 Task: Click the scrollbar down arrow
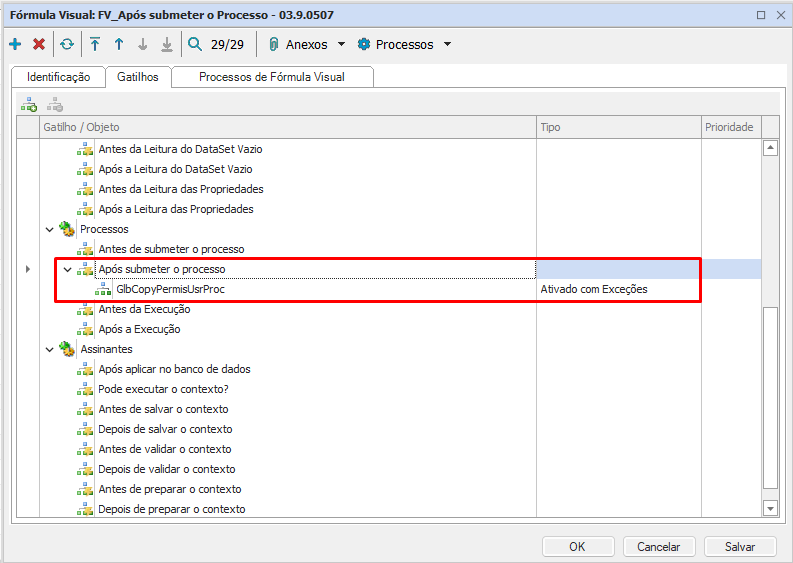(x=770, y=508)
